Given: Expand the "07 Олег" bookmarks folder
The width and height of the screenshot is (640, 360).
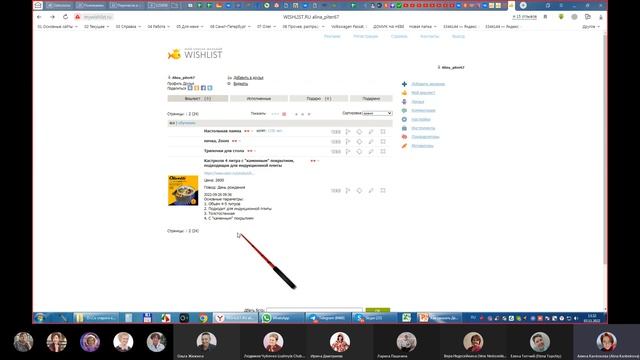Looking at the screenshot, I should [x=266, y=27].
